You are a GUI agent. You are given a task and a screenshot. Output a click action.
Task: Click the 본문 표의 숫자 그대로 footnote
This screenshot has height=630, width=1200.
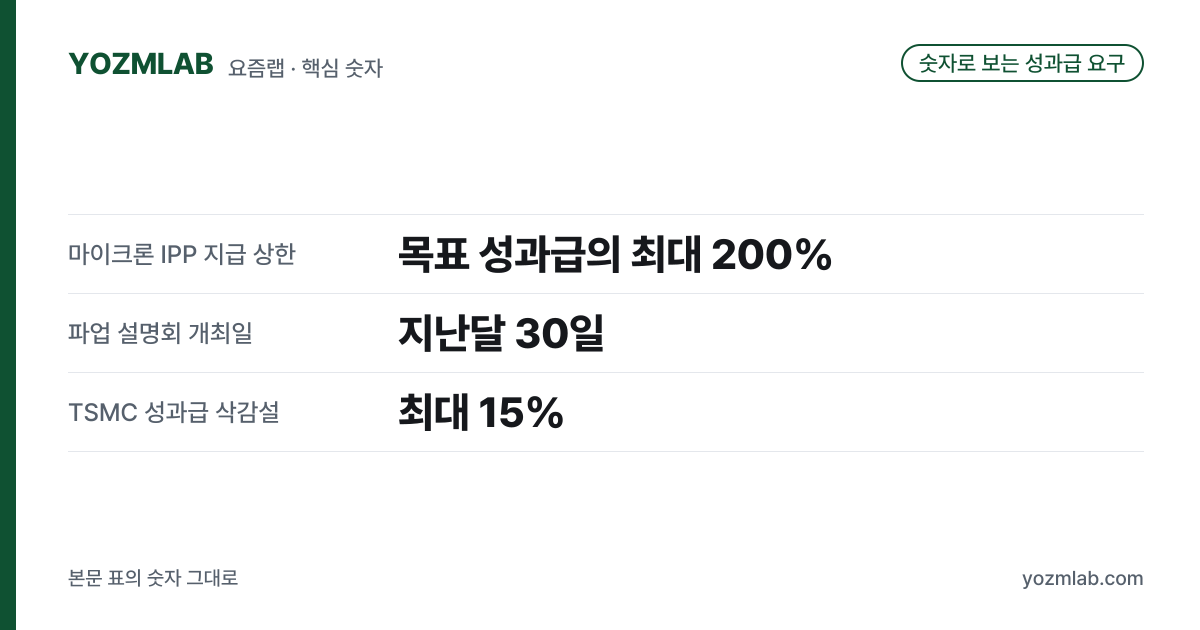(x=153, y=578)
